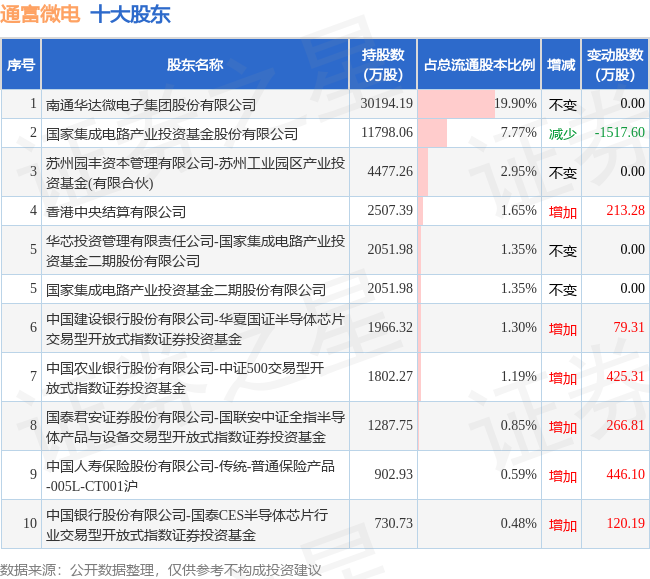Click 0.00 in the 苏州园丰 row
Image resolution: width=650 pixels, height=579 pixels.
click(x=633, y=171)
